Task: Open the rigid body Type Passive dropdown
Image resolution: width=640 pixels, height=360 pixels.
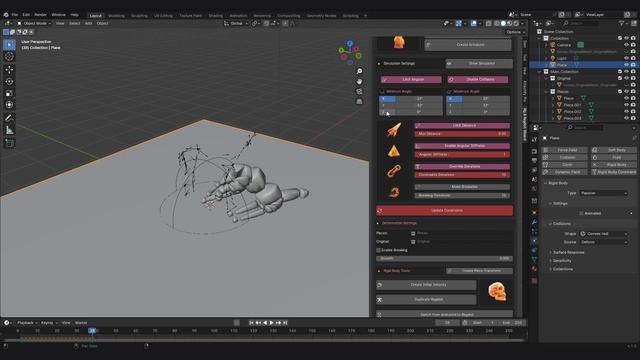Action: [x=603, y=193]
